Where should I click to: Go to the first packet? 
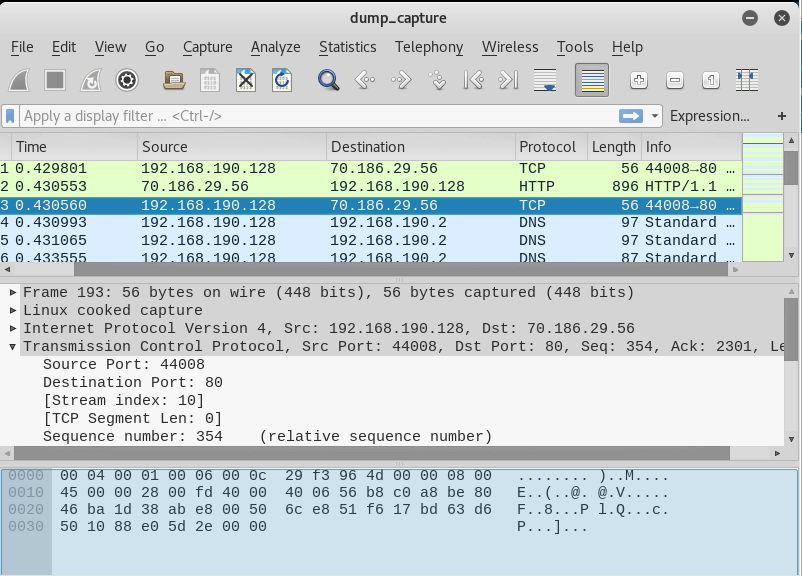pos(473,80)
